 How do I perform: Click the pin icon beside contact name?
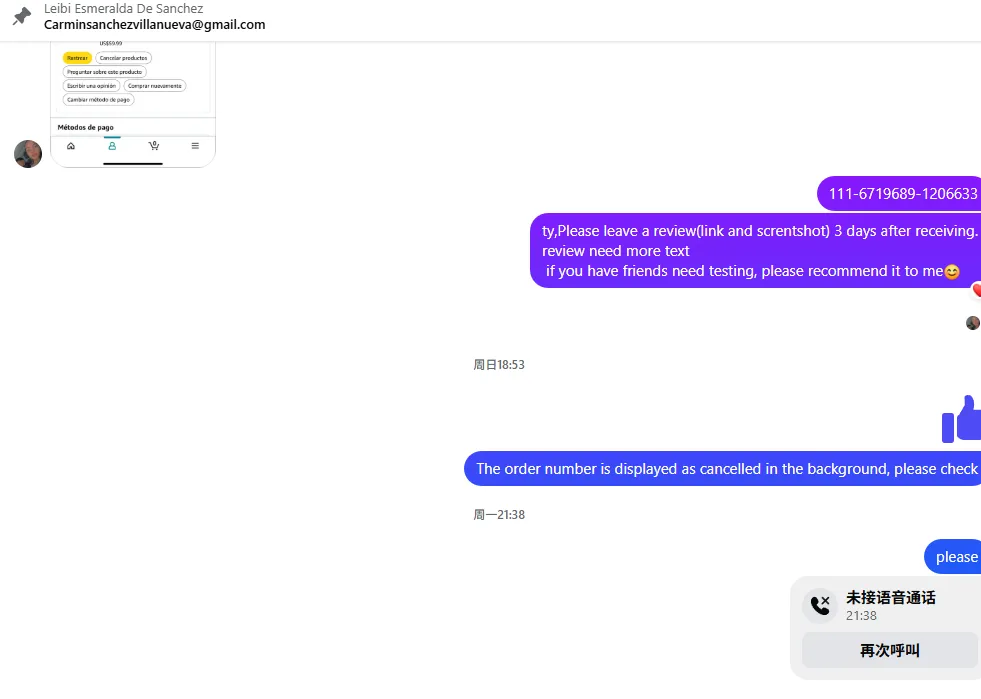(x=22, y=16)
